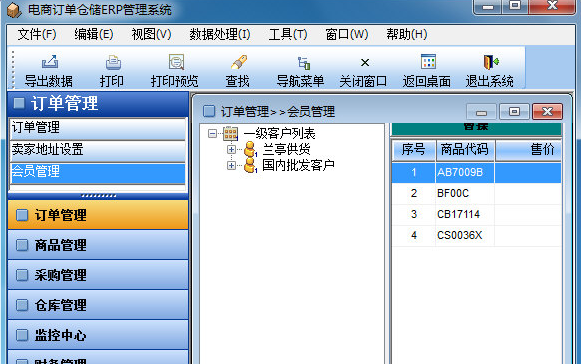Open the orange 订单管理 module button

(98, 215)
